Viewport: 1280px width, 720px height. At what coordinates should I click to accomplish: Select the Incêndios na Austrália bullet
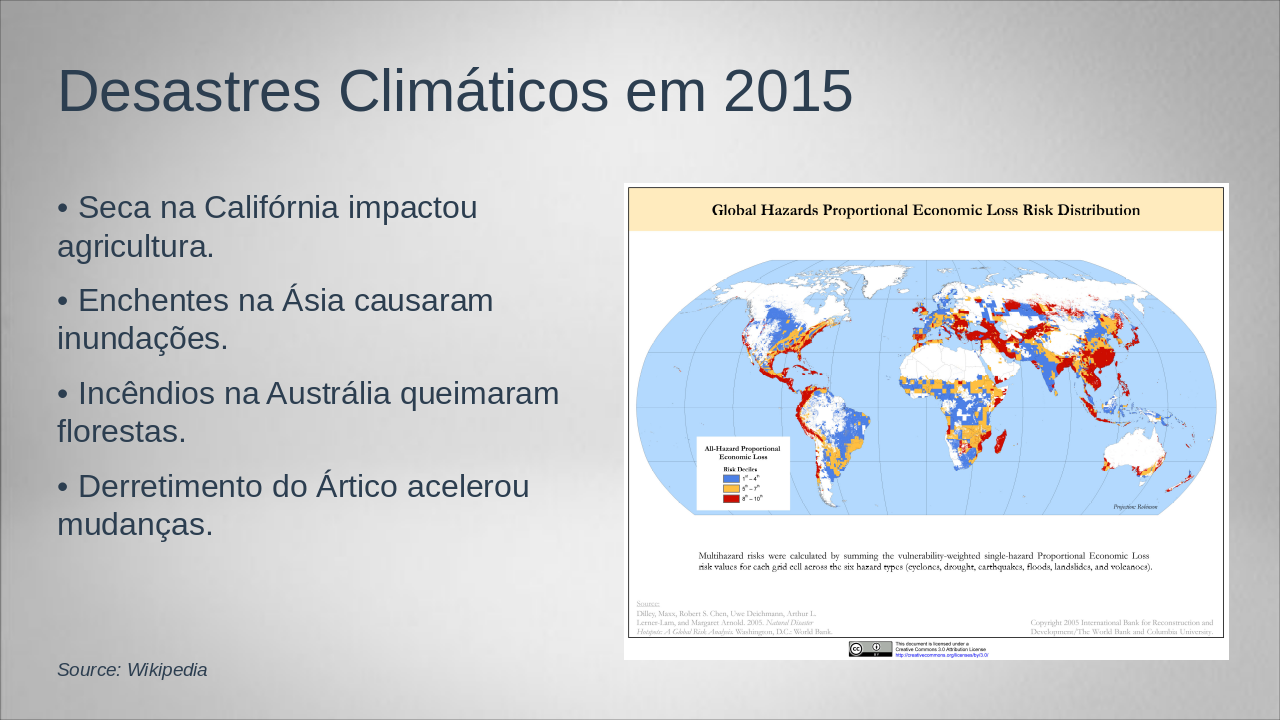click(x=308, y=412)
